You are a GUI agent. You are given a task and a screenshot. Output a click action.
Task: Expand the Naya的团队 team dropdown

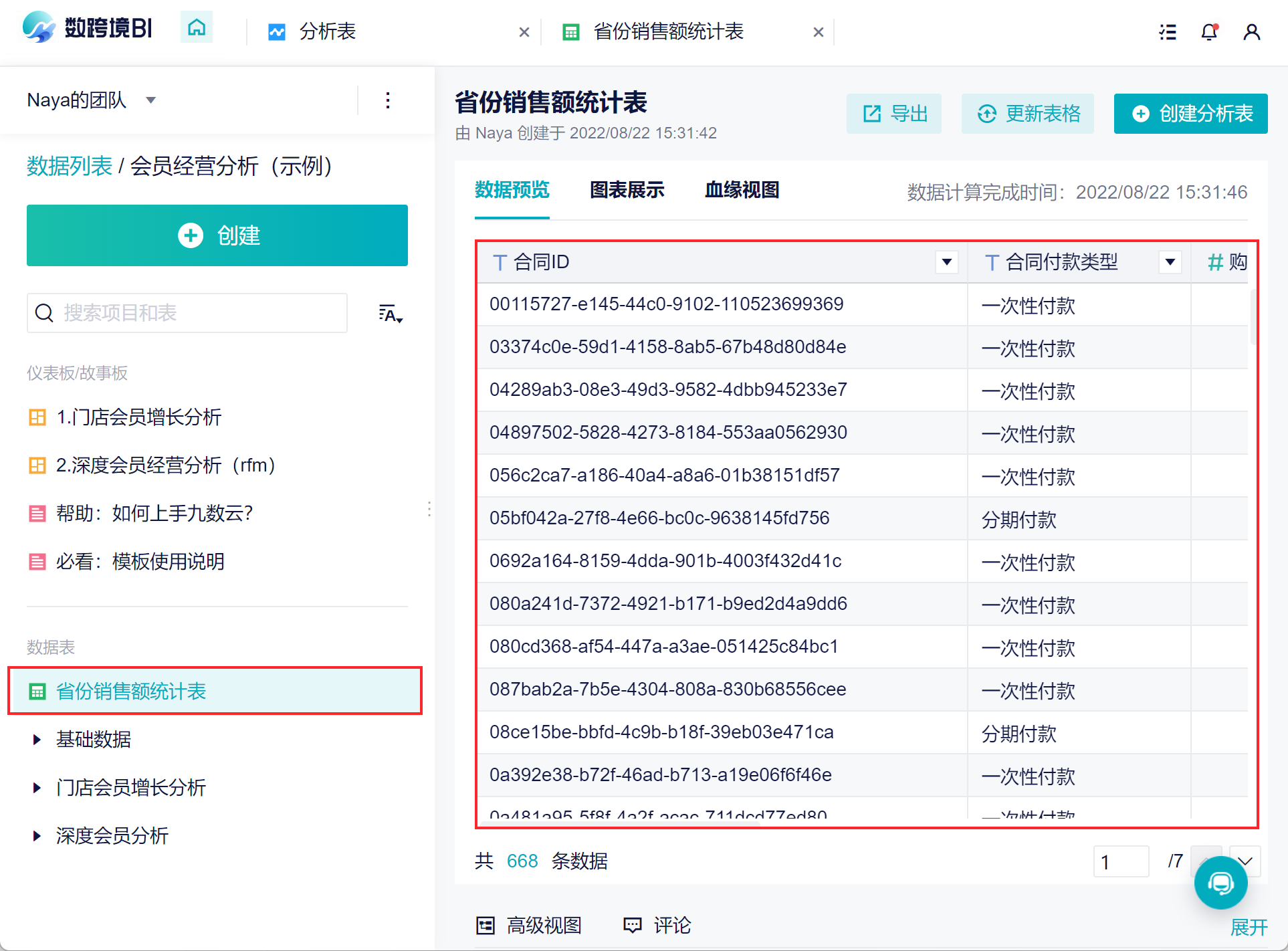tap(151, 100)
